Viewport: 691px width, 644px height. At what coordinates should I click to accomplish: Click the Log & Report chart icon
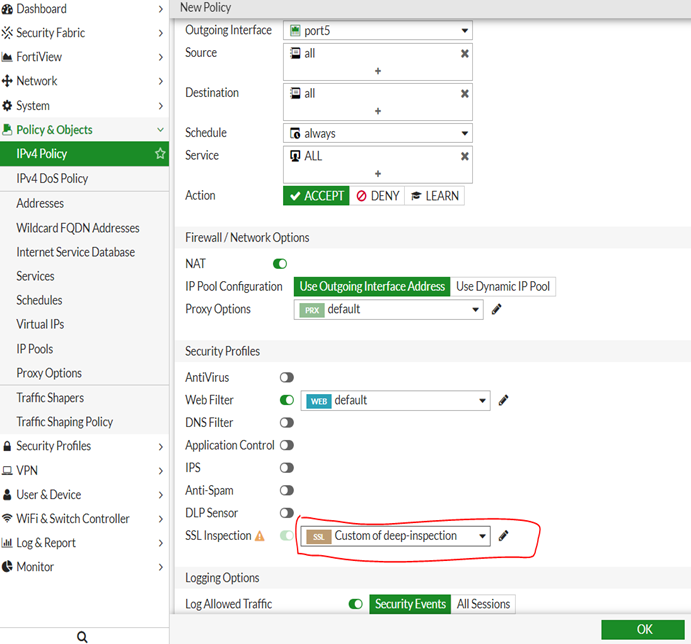coord(7,543)
